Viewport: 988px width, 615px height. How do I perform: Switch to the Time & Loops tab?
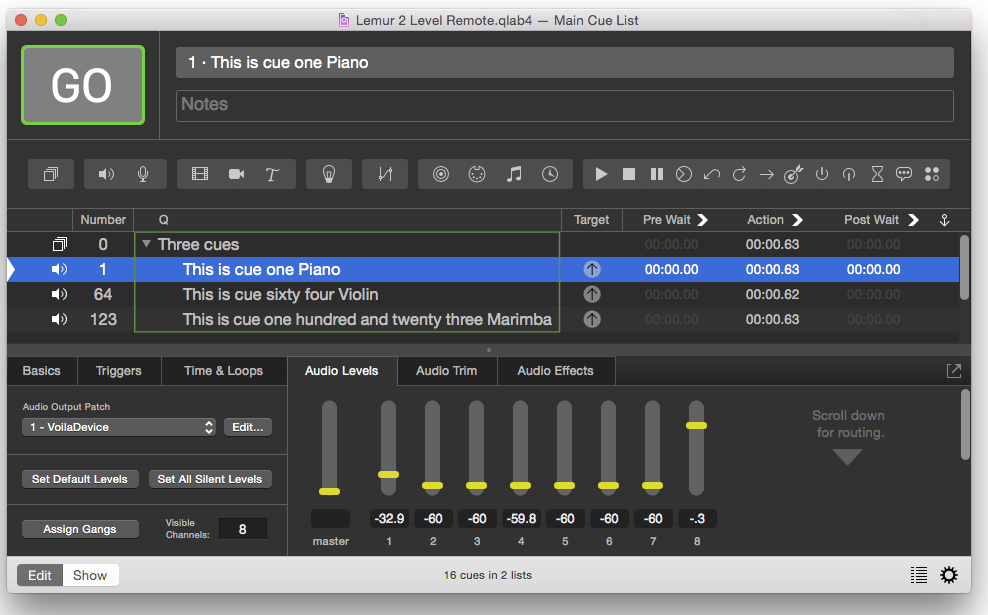coord(223,371)
